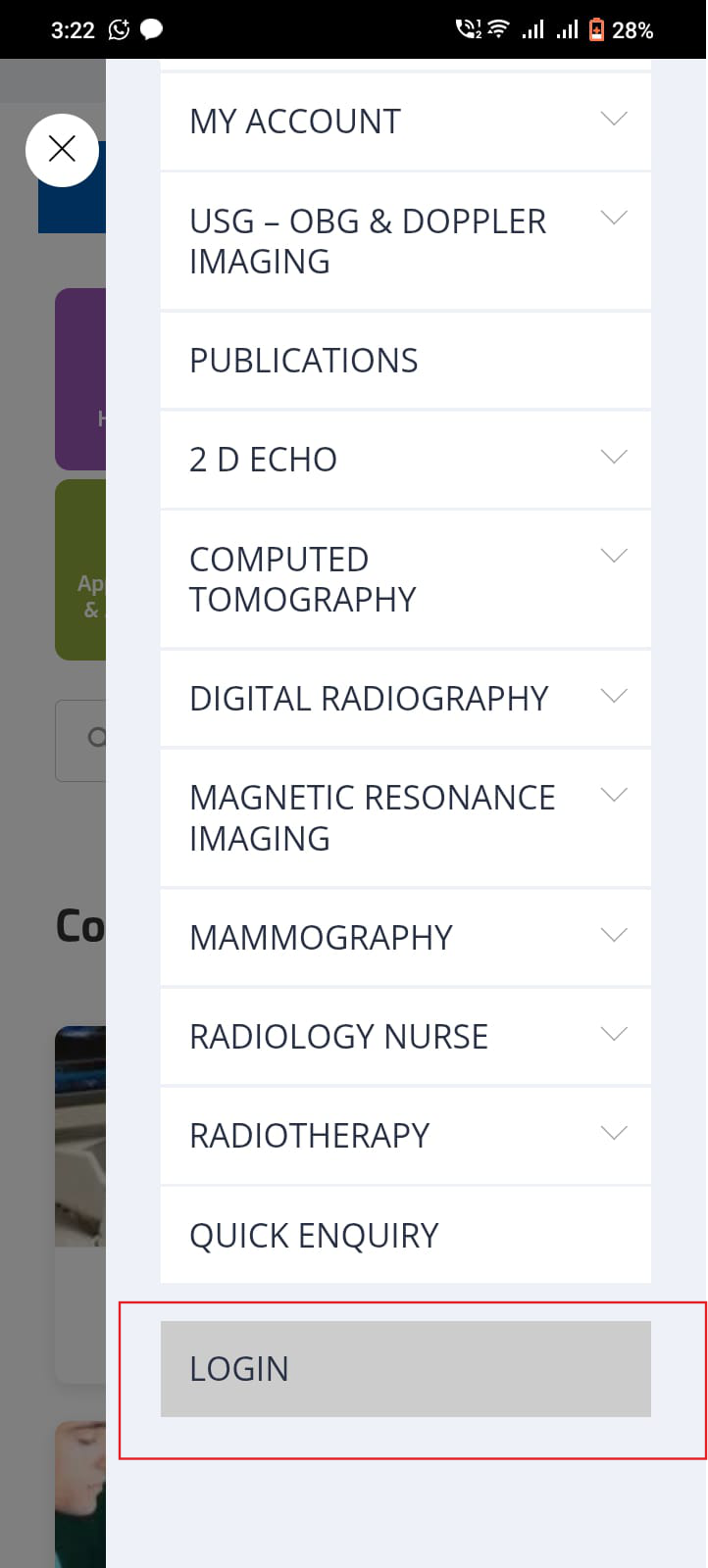
Task: Tap the WhatsApp notification icon in status bar
Action: (119, 29)
